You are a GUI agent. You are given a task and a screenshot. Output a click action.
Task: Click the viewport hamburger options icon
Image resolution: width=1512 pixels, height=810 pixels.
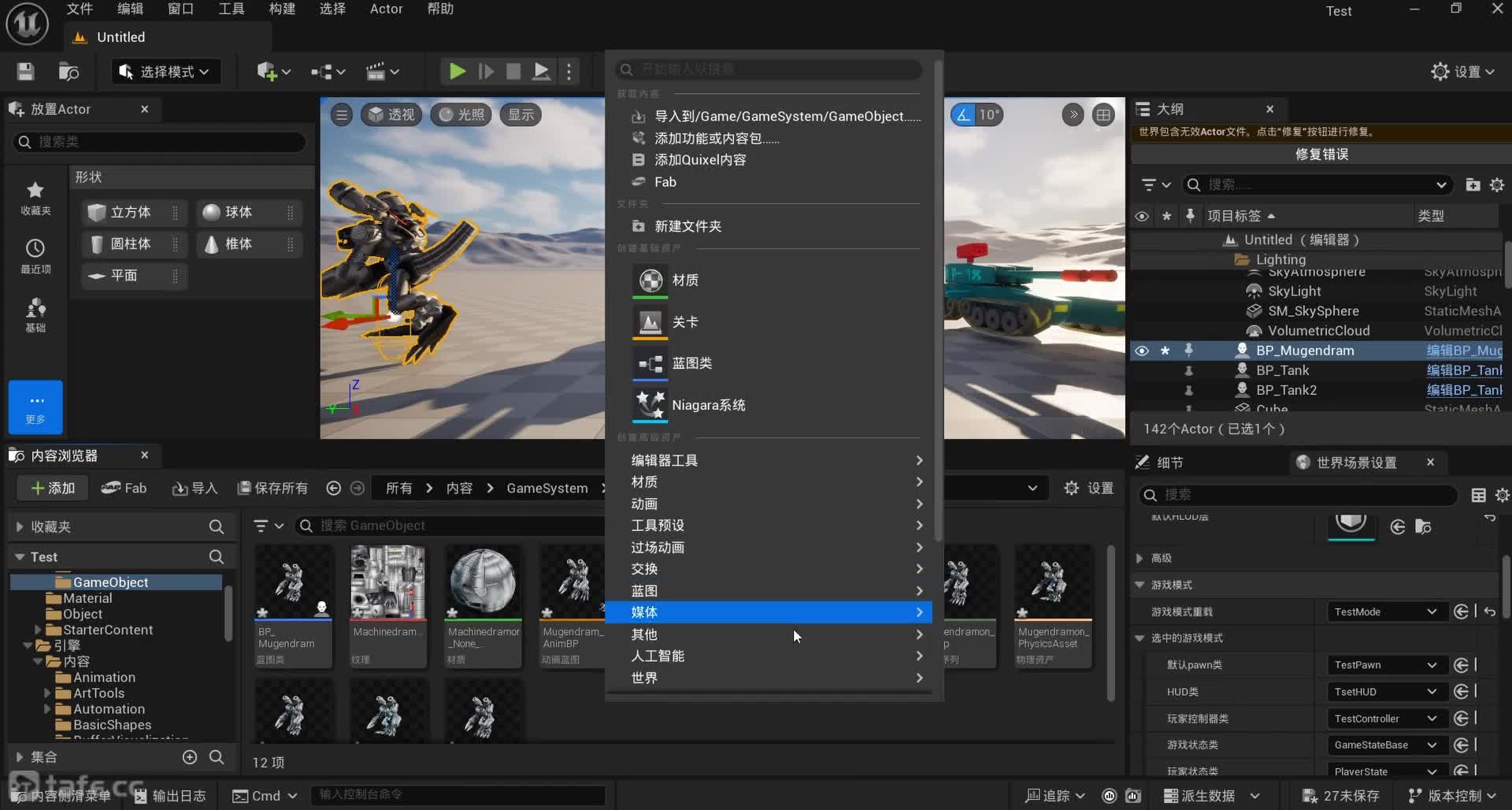pyautogui.click(x=341, y=115)
